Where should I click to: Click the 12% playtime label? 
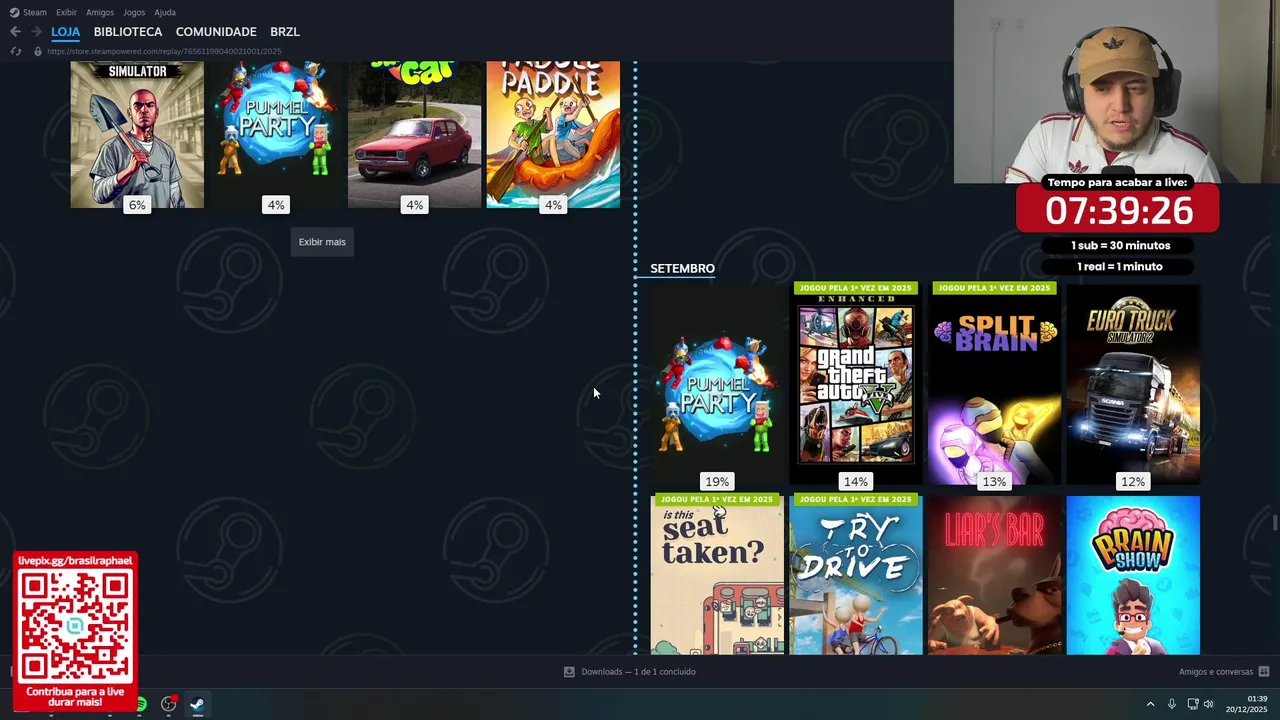pos(1133,481)
